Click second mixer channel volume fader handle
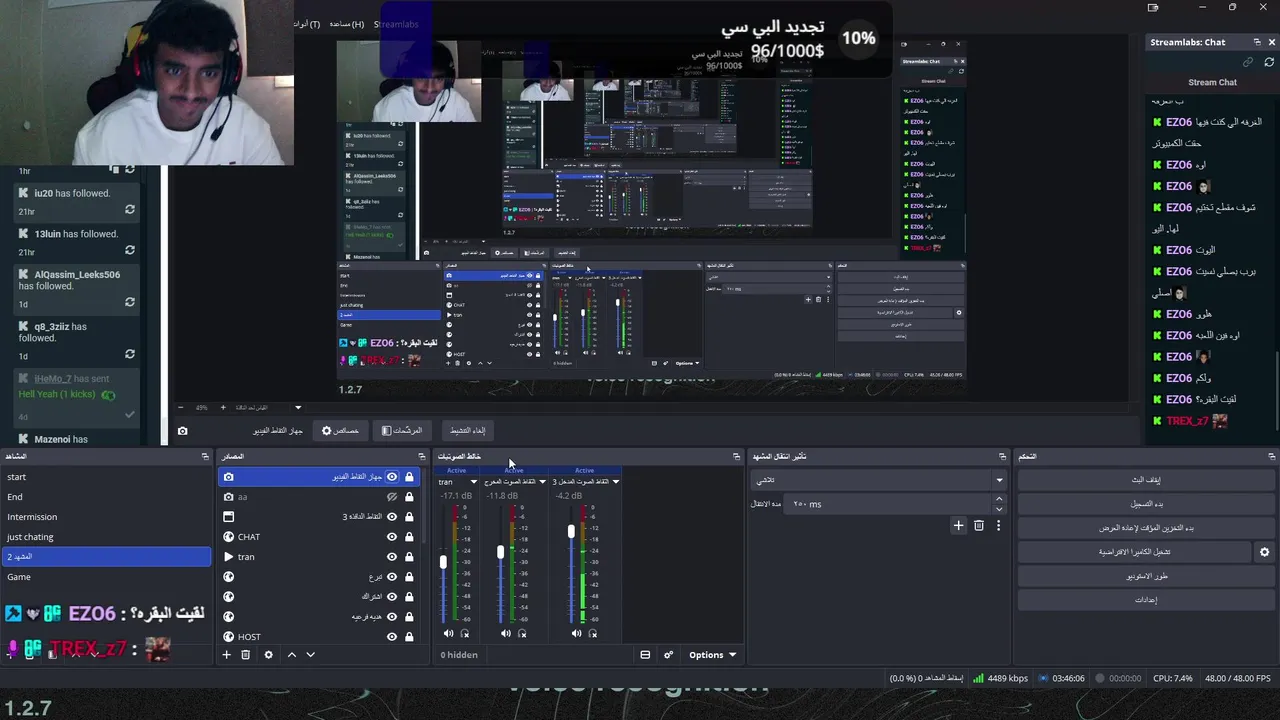 (501, 552)
